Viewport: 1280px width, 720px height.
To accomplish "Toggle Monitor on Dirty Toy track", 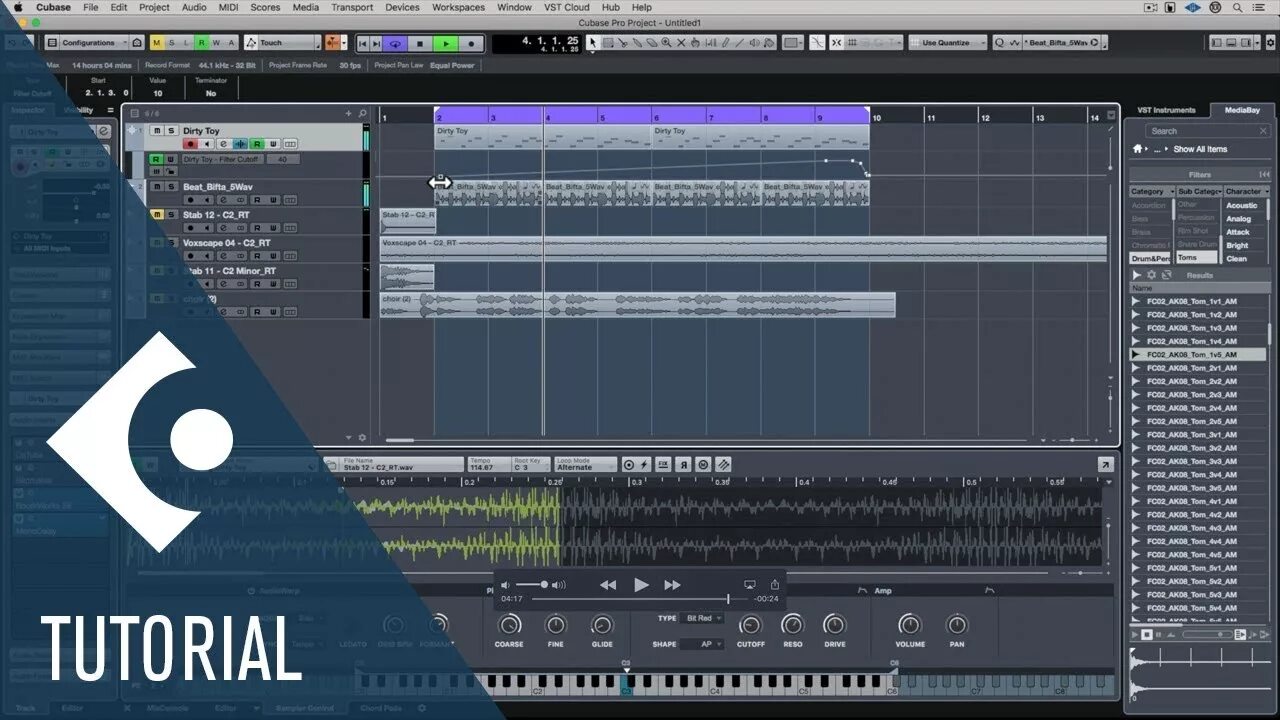I will coord(207,145).
